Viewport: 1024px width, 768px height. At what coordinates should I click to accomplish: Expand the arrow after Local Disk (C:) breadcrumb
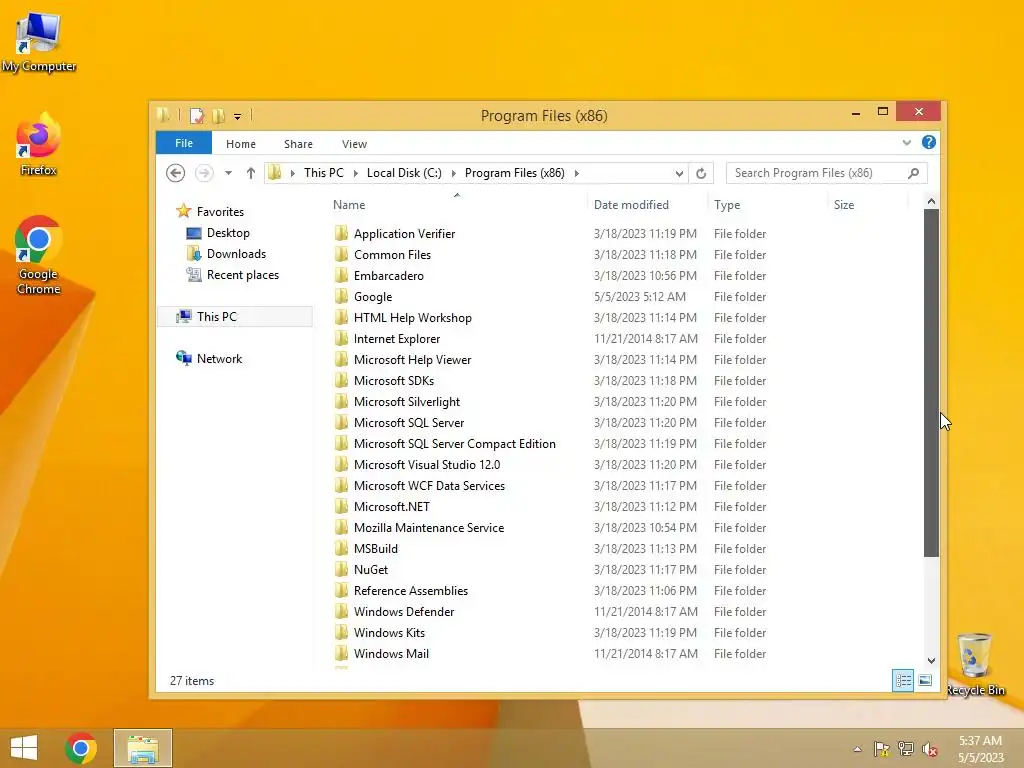[x=453, y=173]
